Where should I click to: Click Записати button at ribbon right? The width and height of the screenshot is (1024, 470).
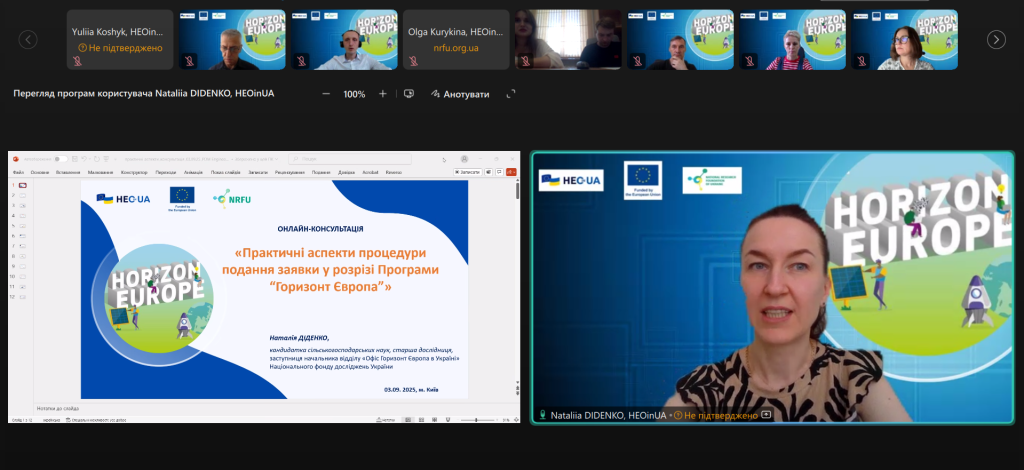[468, 172]
